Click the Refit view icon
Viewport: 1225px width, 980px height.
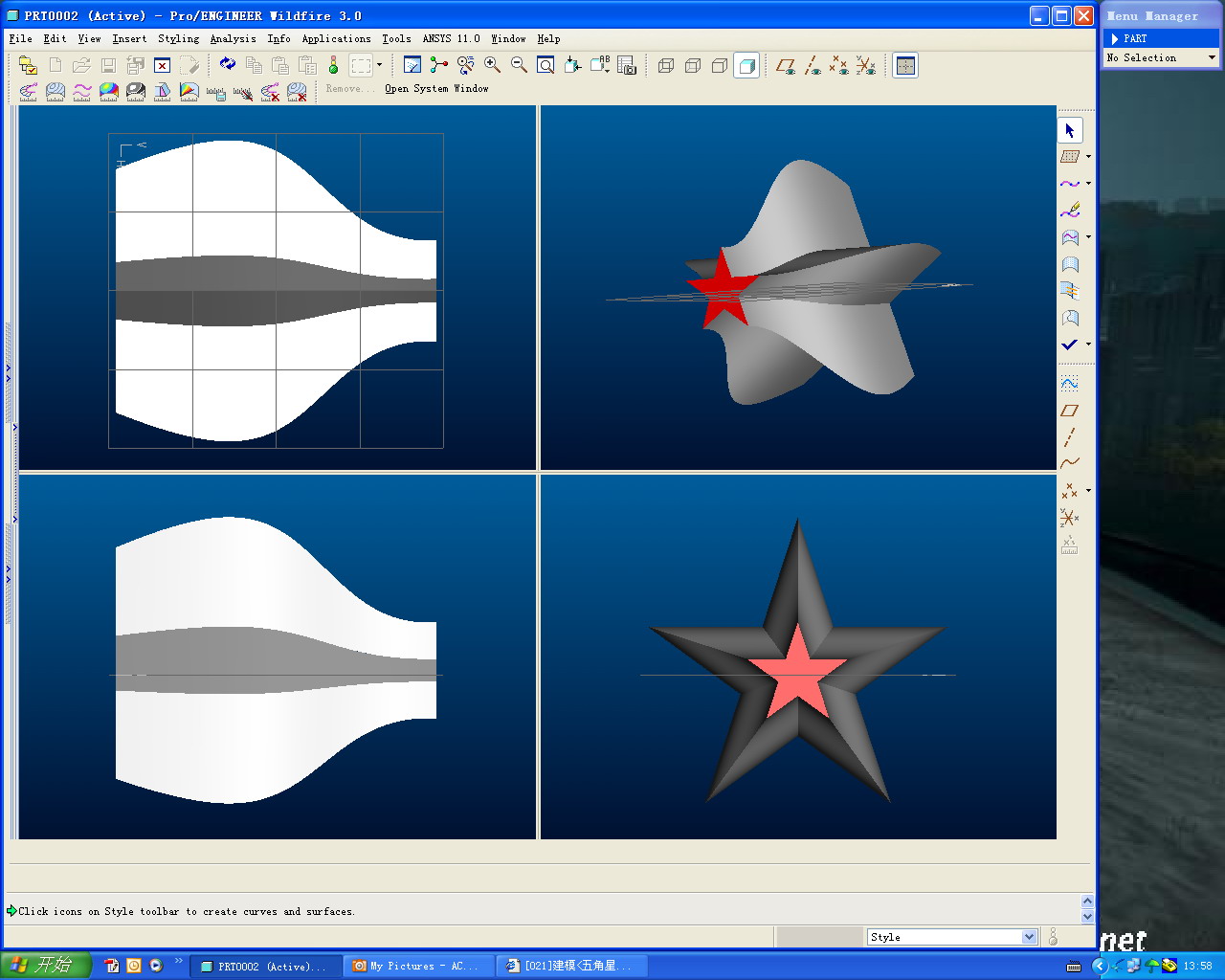(546, 65)
